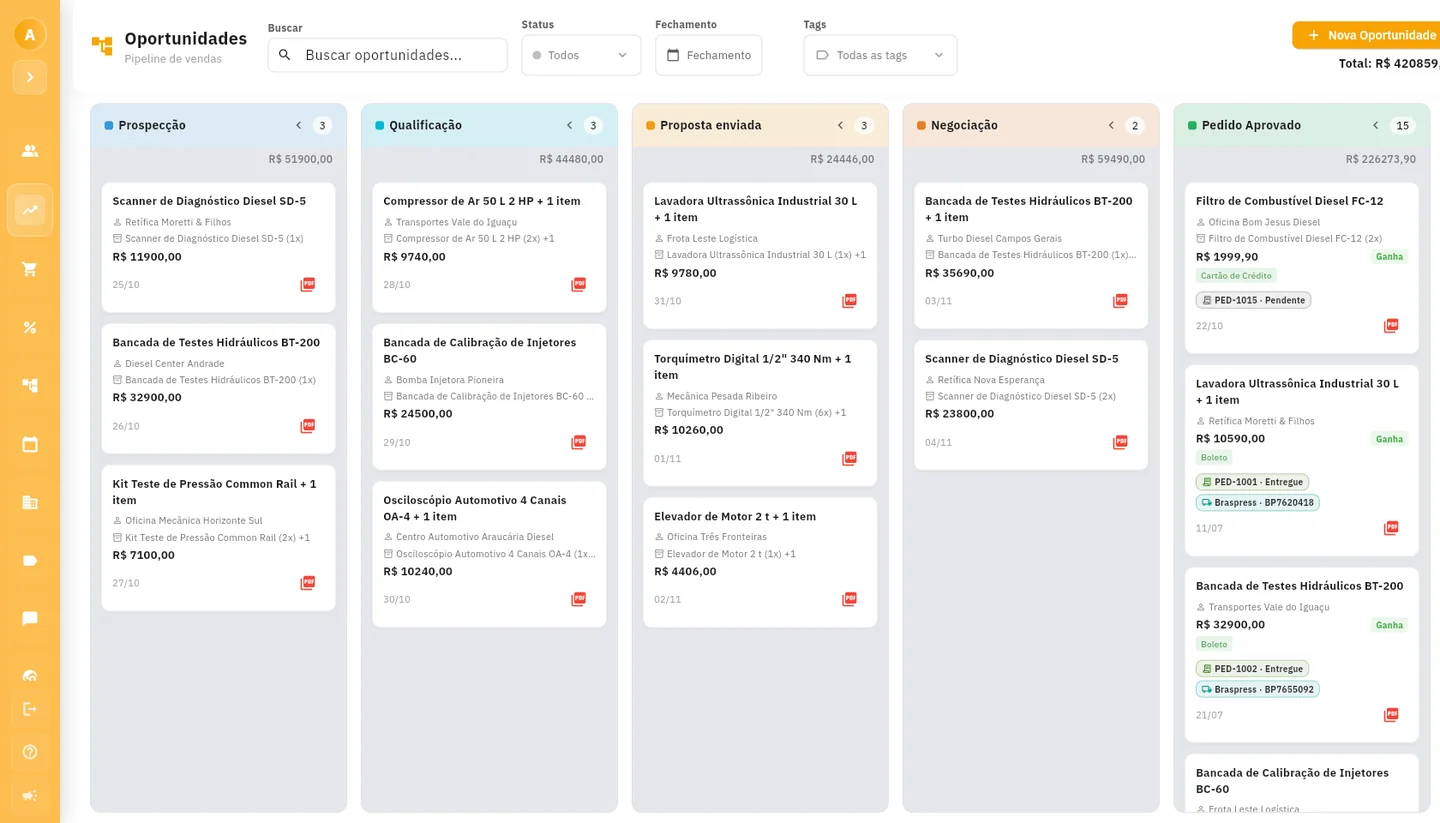Open the trending chart icon in sidebar

pyautogui.click(x=30, y=210)
